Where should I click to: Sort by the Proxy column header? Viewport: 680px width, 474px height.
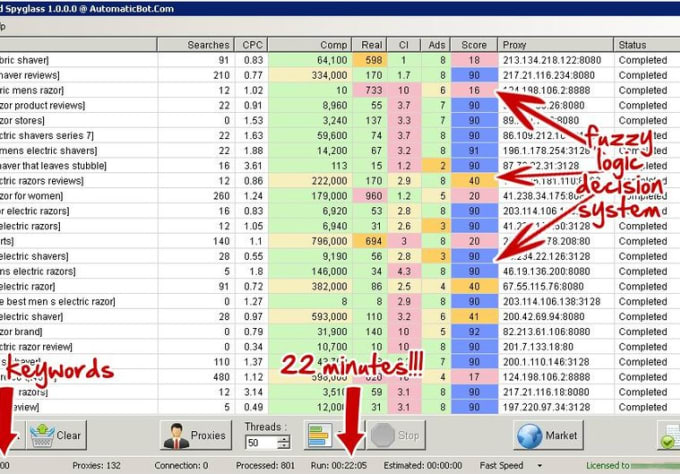556,45
